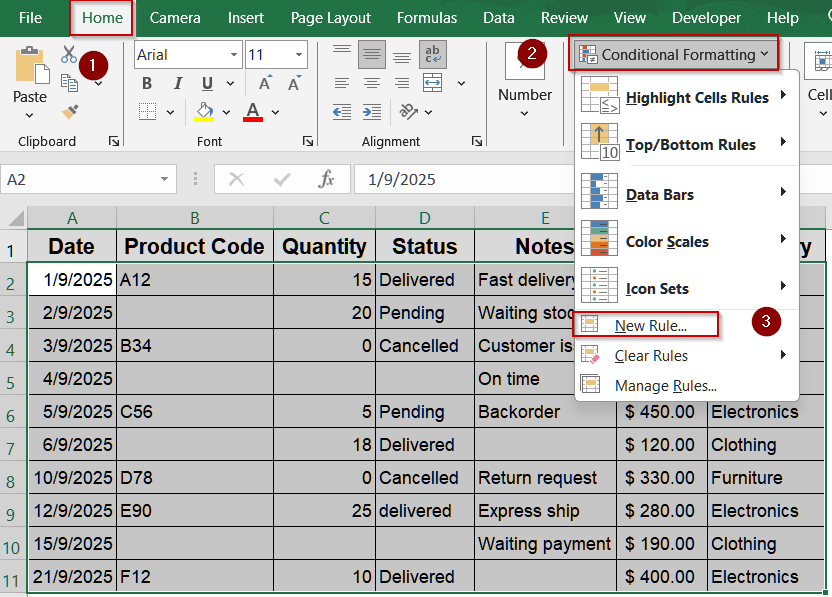Click the Borders icon
The width and height of the screenshot is (832, 597).
pos(147,112)
